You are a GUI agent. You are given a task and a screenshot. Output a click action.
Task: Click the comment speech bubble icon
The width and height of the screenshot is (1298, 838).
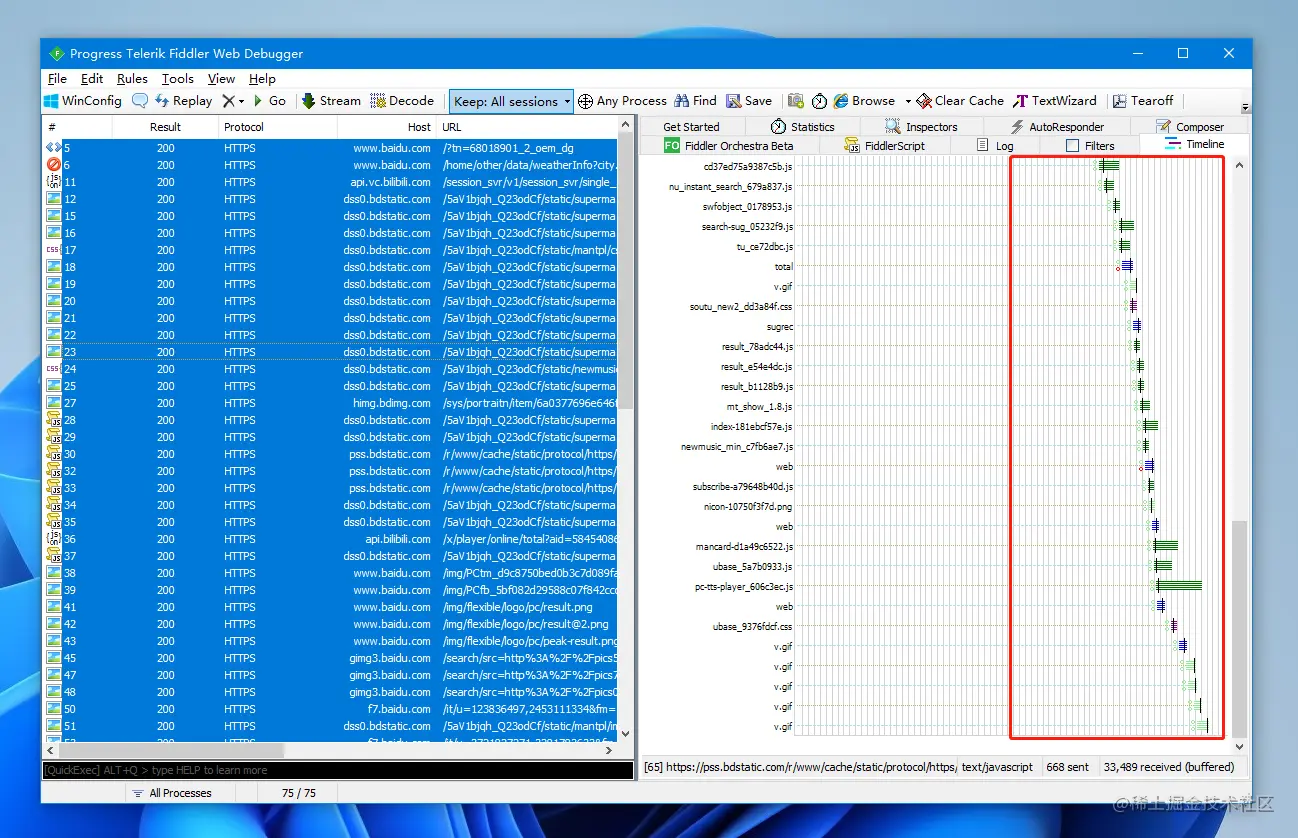[140, 101]
